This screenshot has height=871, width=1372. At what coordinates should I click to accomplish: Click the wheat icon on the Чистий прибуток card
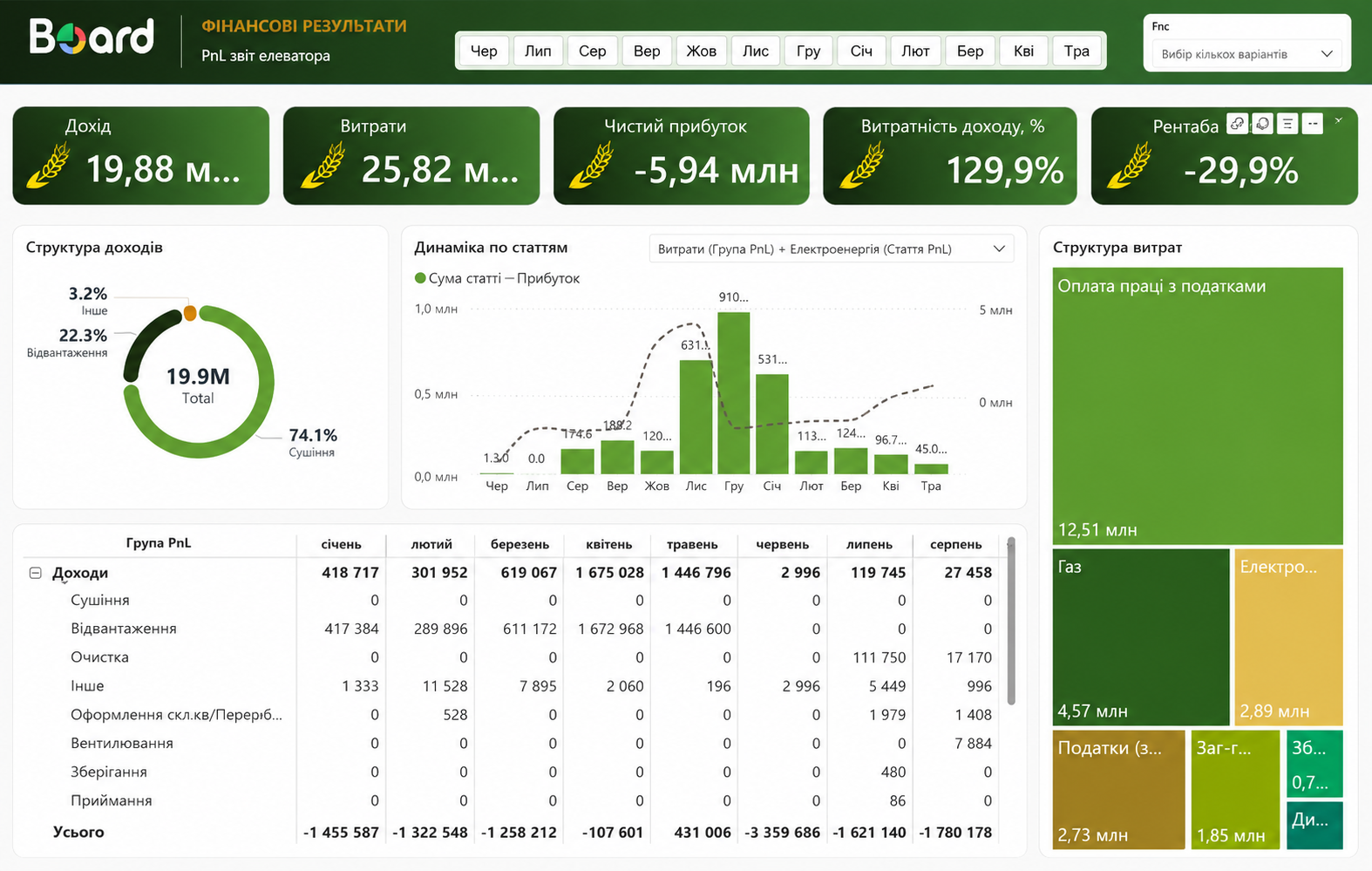coord(591,166)
